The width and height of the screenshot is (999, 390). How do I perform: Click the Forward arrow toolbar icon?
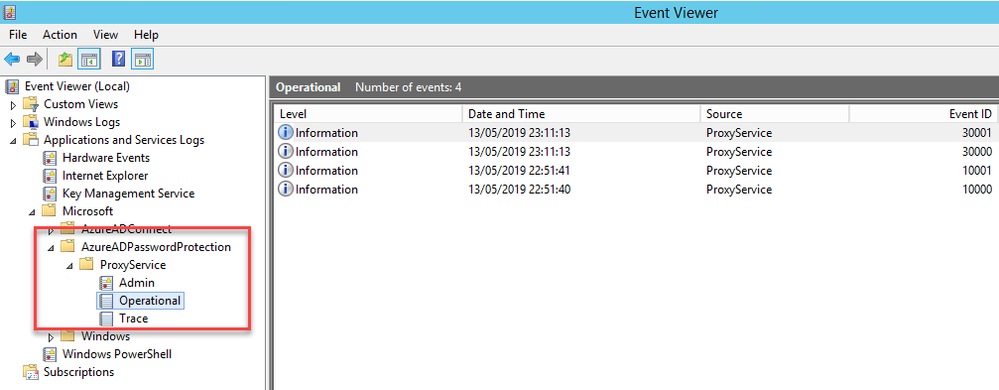click(x=34, y=59)
